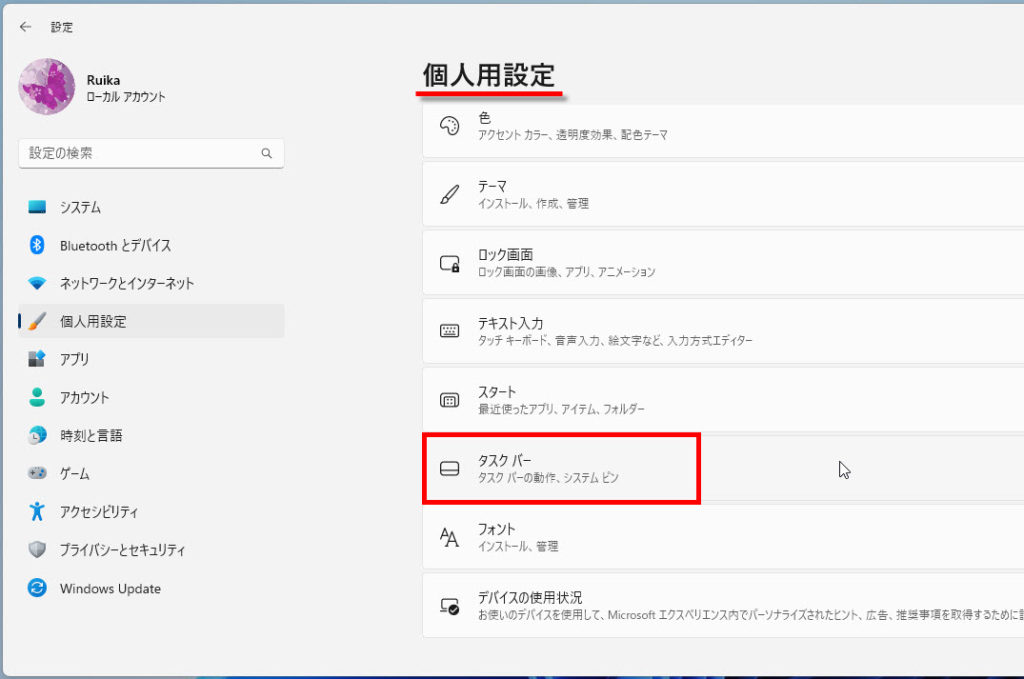This screenshot has height=679, width=1024.
Task: Open Windows Update in sidebar
Action: 110,588
